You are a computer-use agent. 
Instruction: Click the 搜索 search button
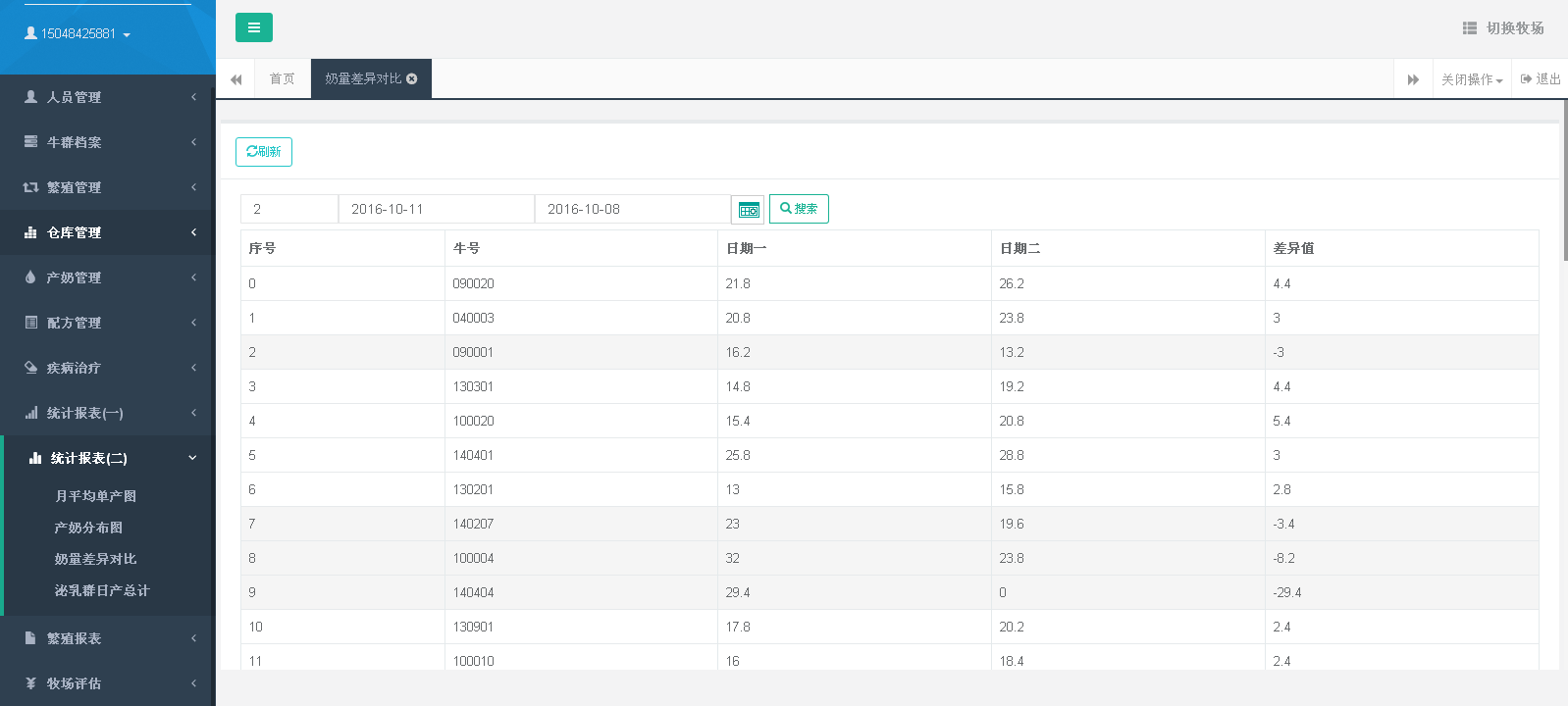pyautogui.click(x=799, y=209)
